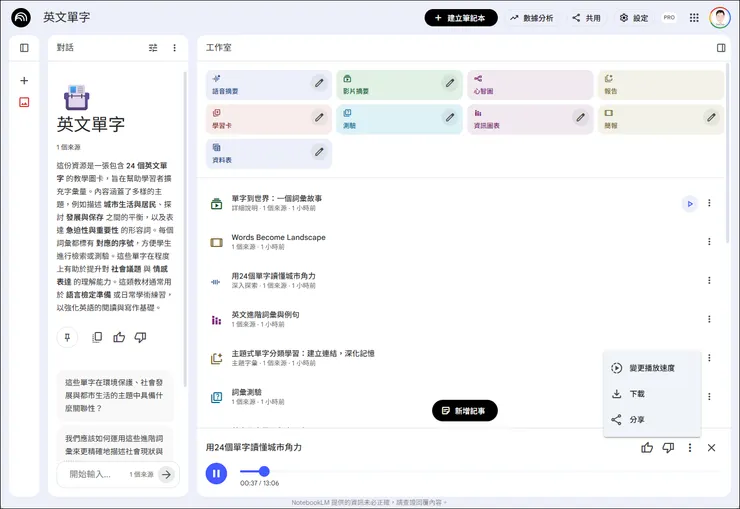Click the audio progress slider handle
This screenshot has width=740, height=509.
click(x=264, y=471)
